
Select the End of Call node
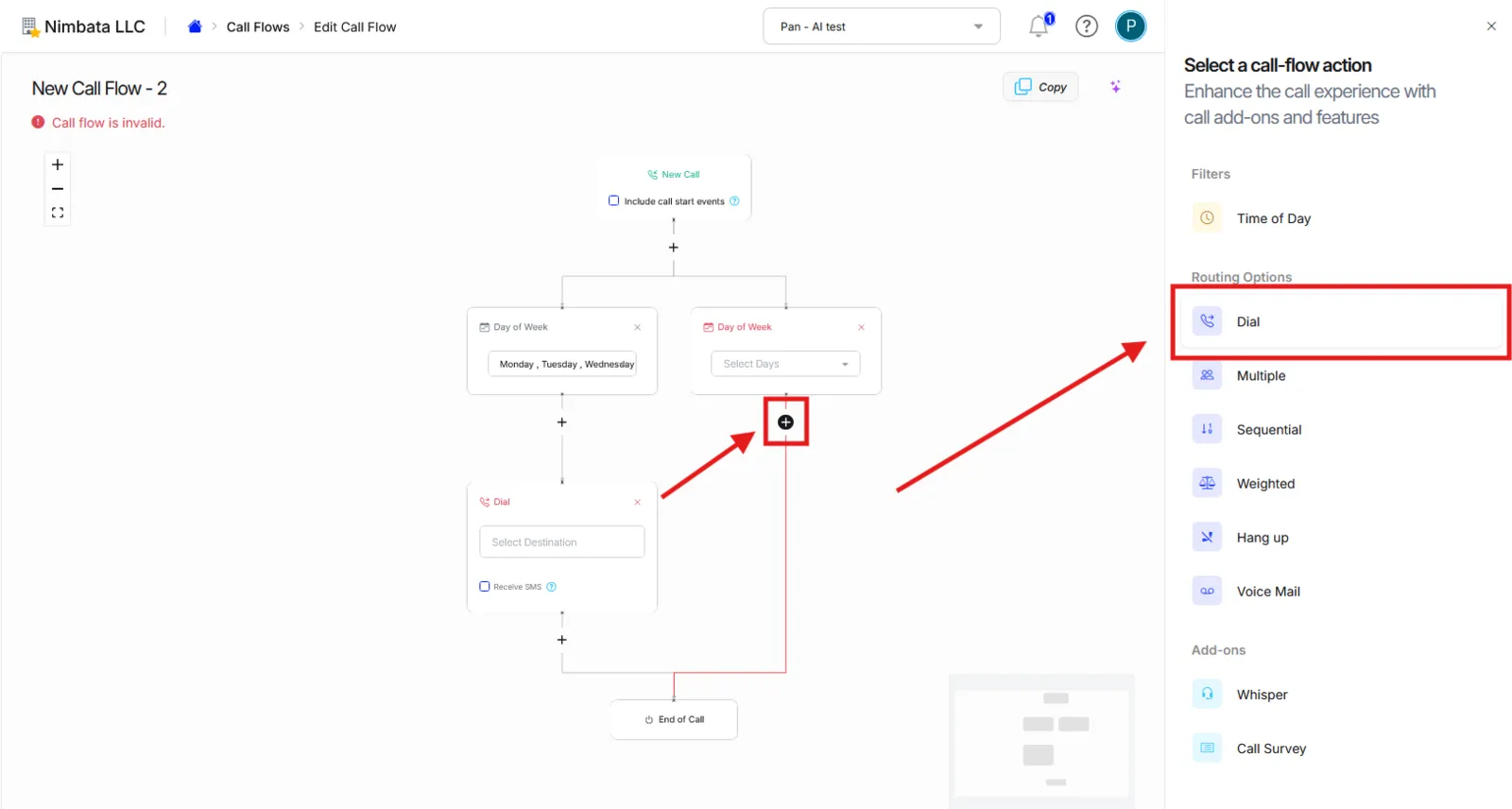[x=674, y=719]
